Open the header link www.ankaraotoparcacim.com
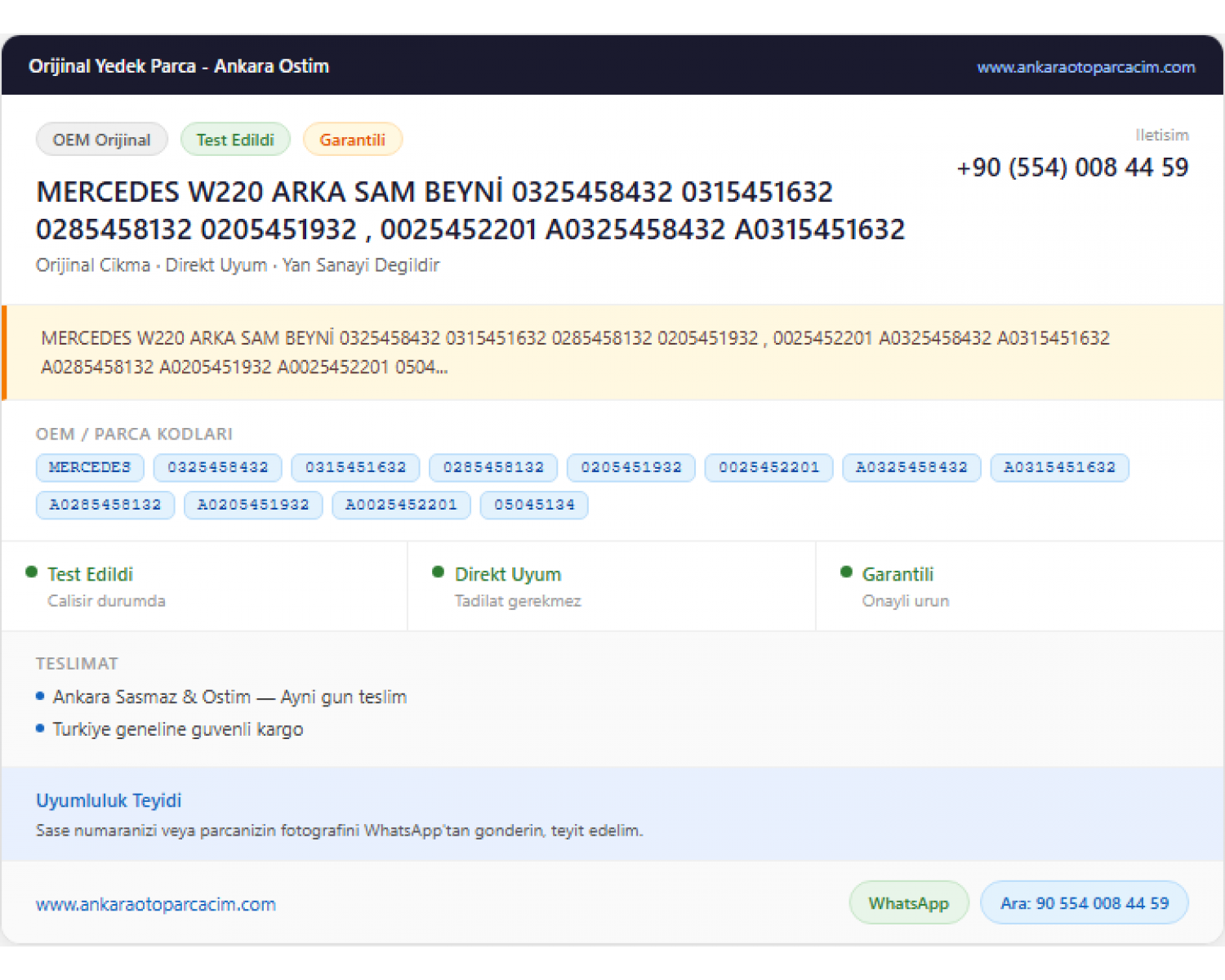 click(1086, 67)
